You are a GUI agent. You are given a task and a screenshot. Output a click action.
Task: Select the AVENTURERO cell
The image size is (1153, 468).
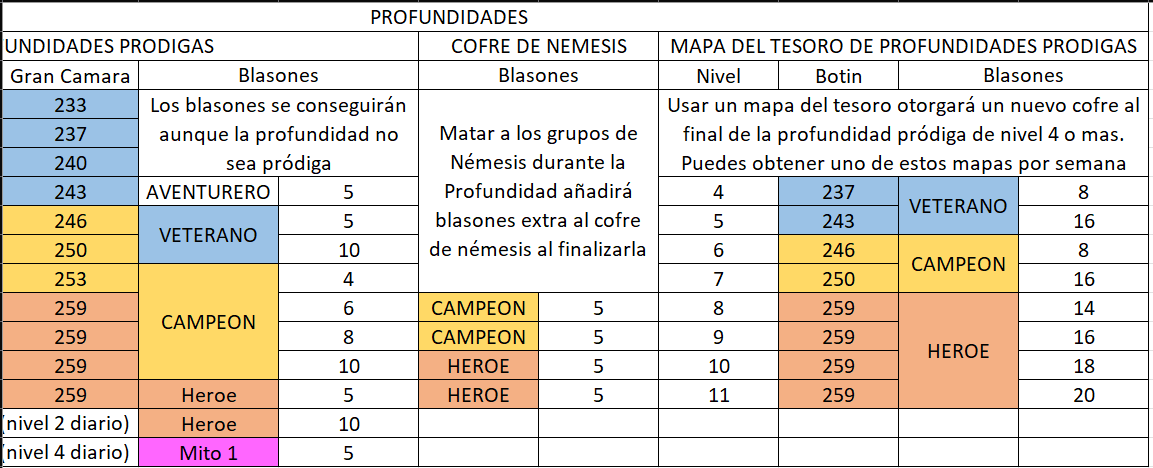point(211,192)
